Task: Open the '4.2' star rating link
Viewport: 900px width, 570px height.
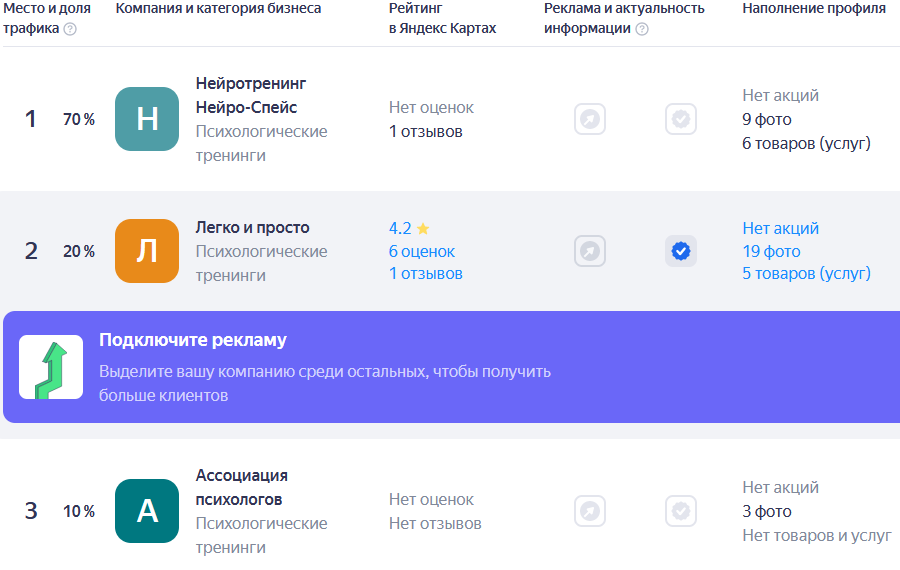Action: pyautogui.click(x=409, y=228)
